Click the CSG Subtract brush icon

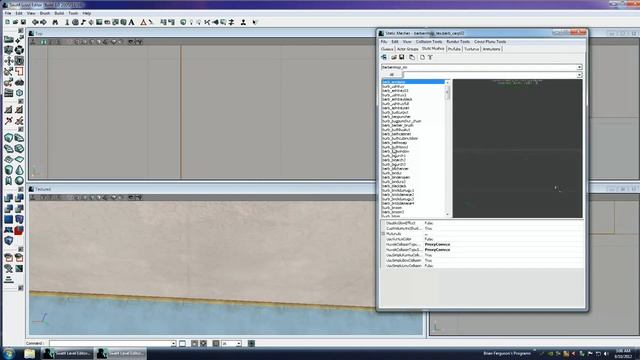19,198
